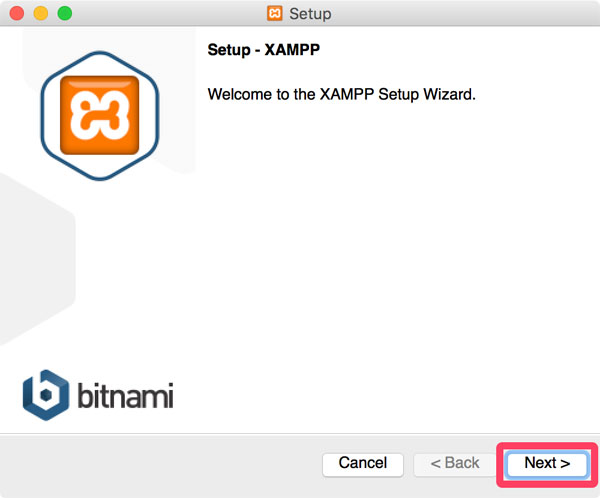Image resolution: width=600 pixels, height=498 pixels.
Task: Click the 'Setup' window title text
Action: (x=310, y=14)
